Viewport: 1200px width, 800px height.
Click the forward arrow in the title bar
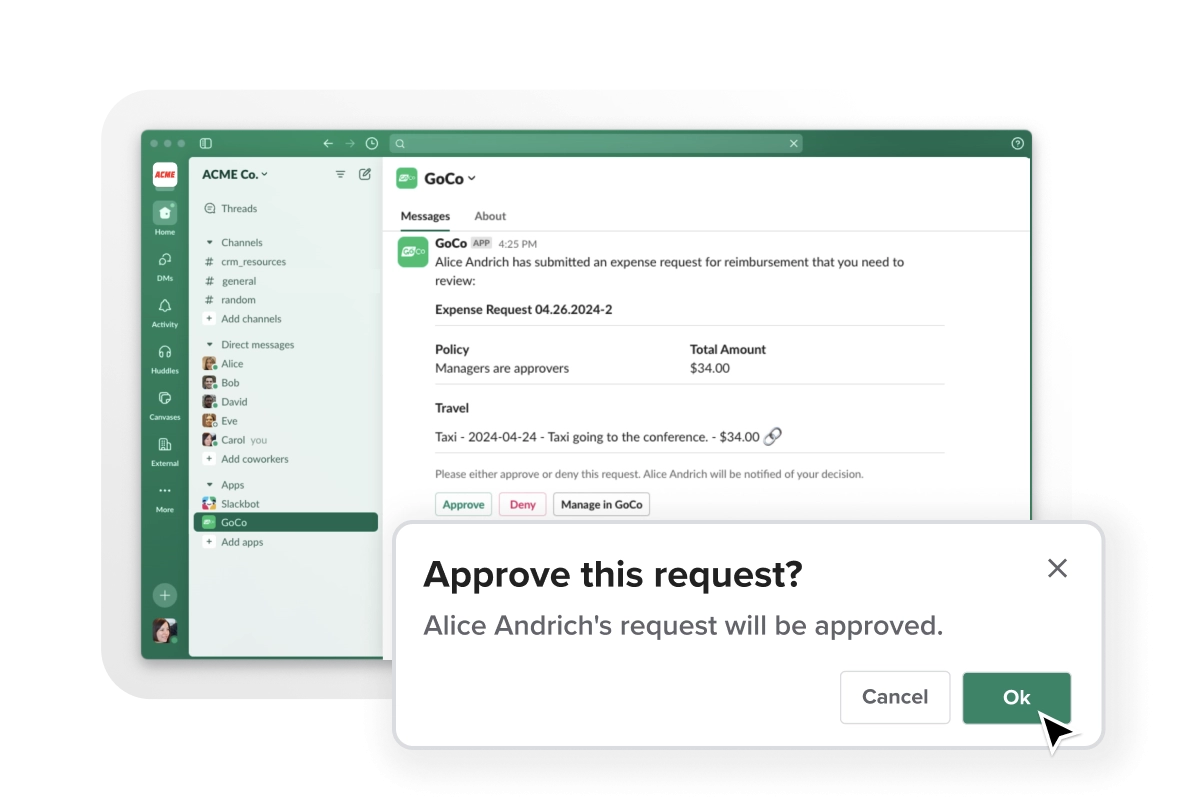[x=350, y=144]
